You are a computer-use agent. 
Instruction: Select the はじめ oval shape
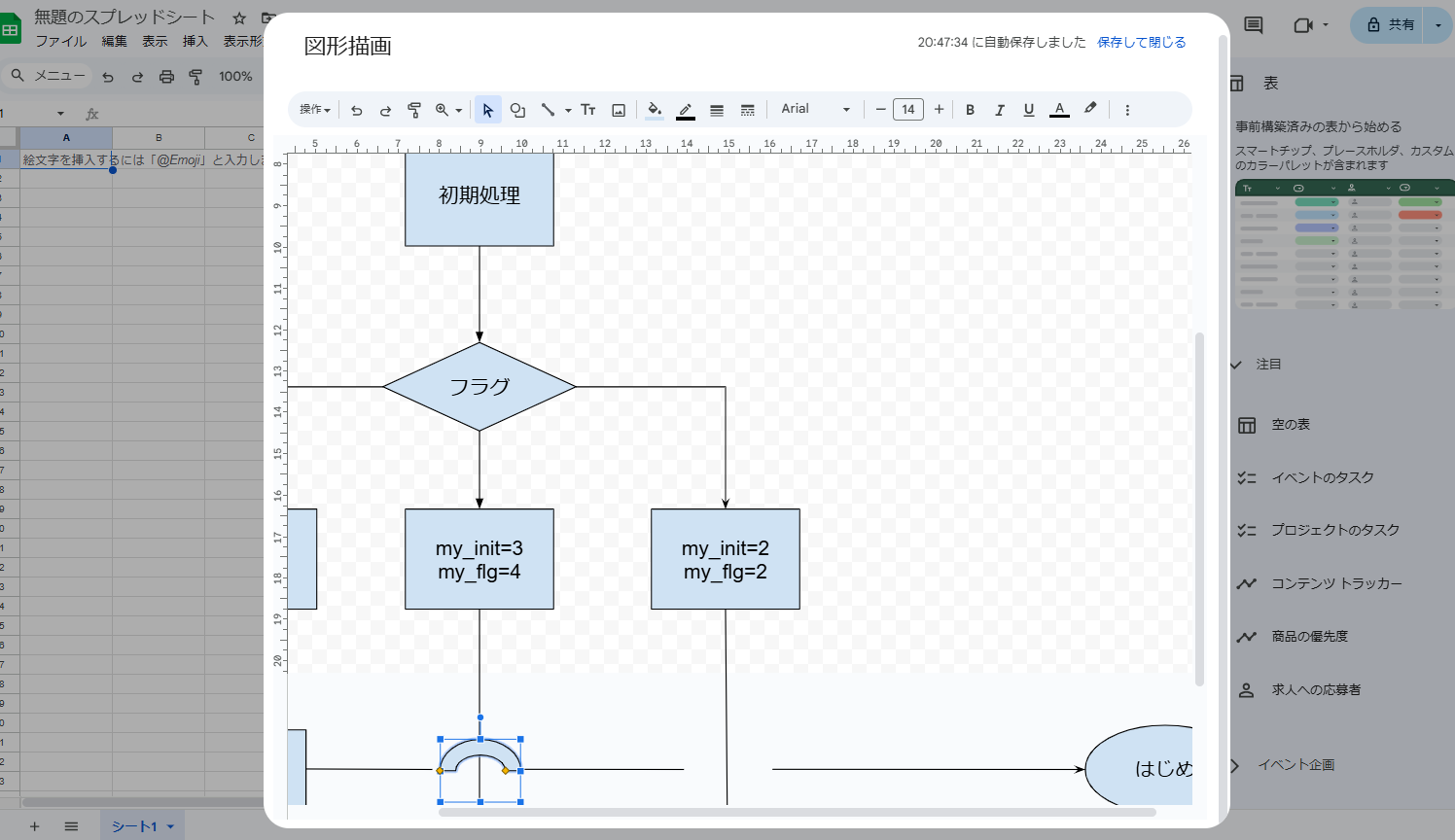1140,767
